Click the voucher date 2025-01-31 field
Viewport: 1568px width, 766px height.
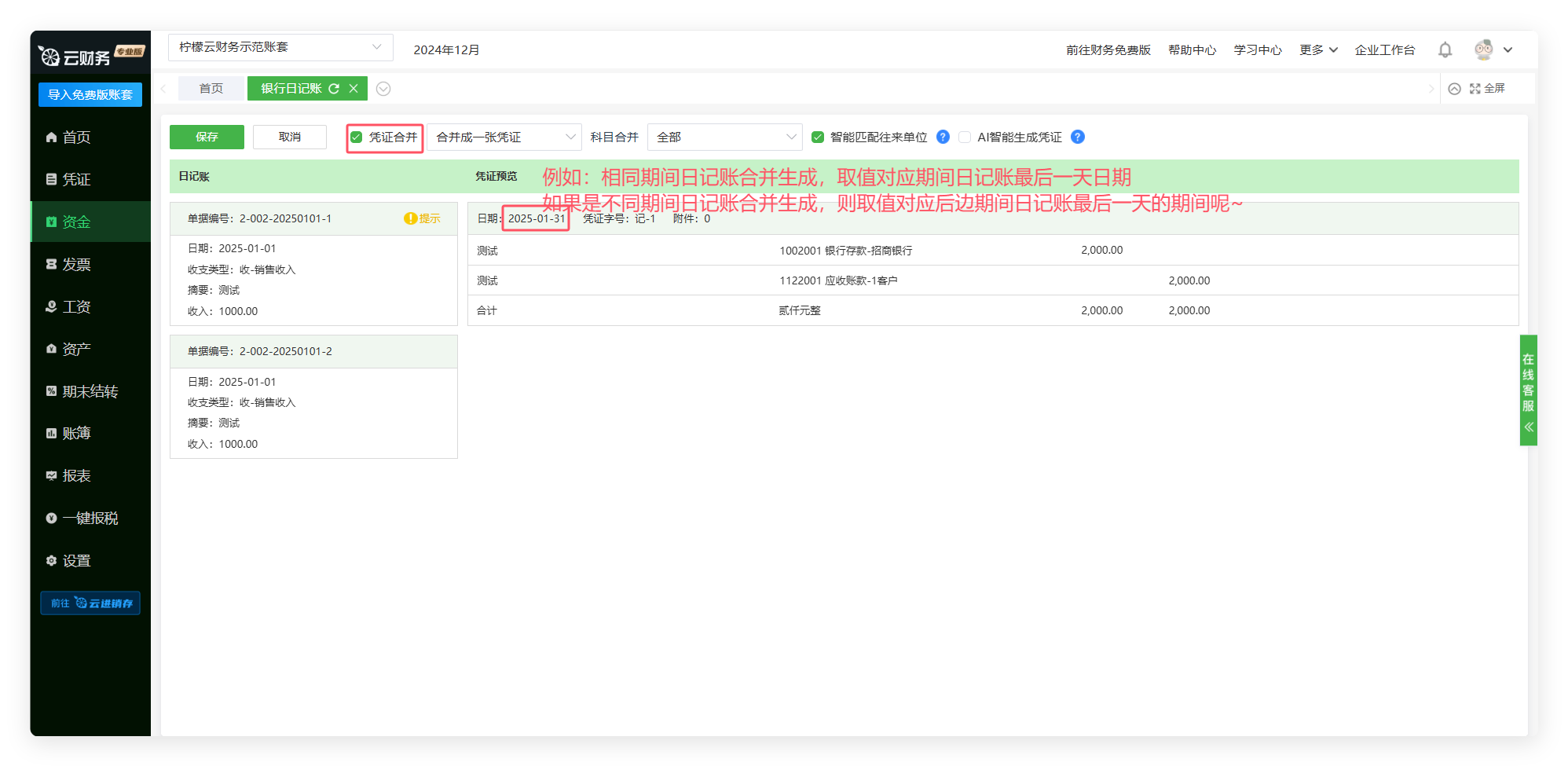coord(536,218)
